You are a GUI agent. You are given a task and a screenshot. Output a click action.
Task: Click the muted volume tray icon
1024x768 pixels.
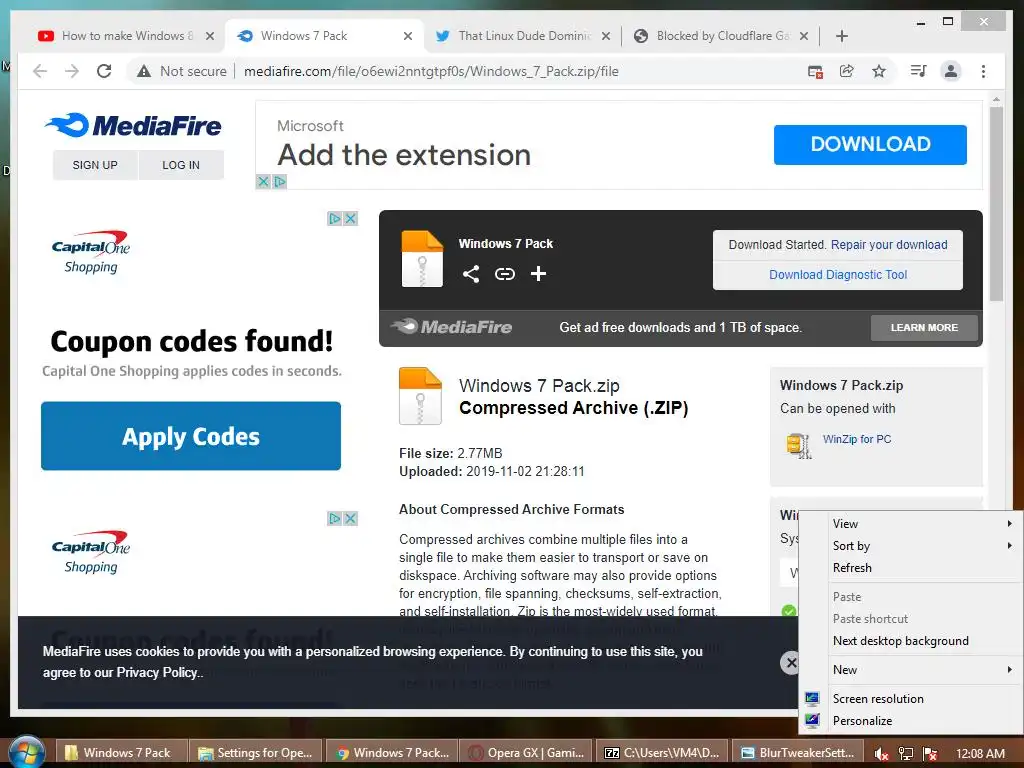tap(880, 754)
